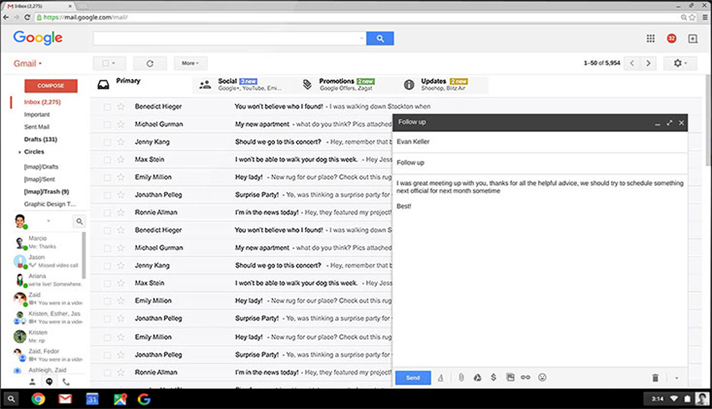The height and width of the screenshot is (409, 712).
Task: Open formatting options in compose window
Action: 440,378
